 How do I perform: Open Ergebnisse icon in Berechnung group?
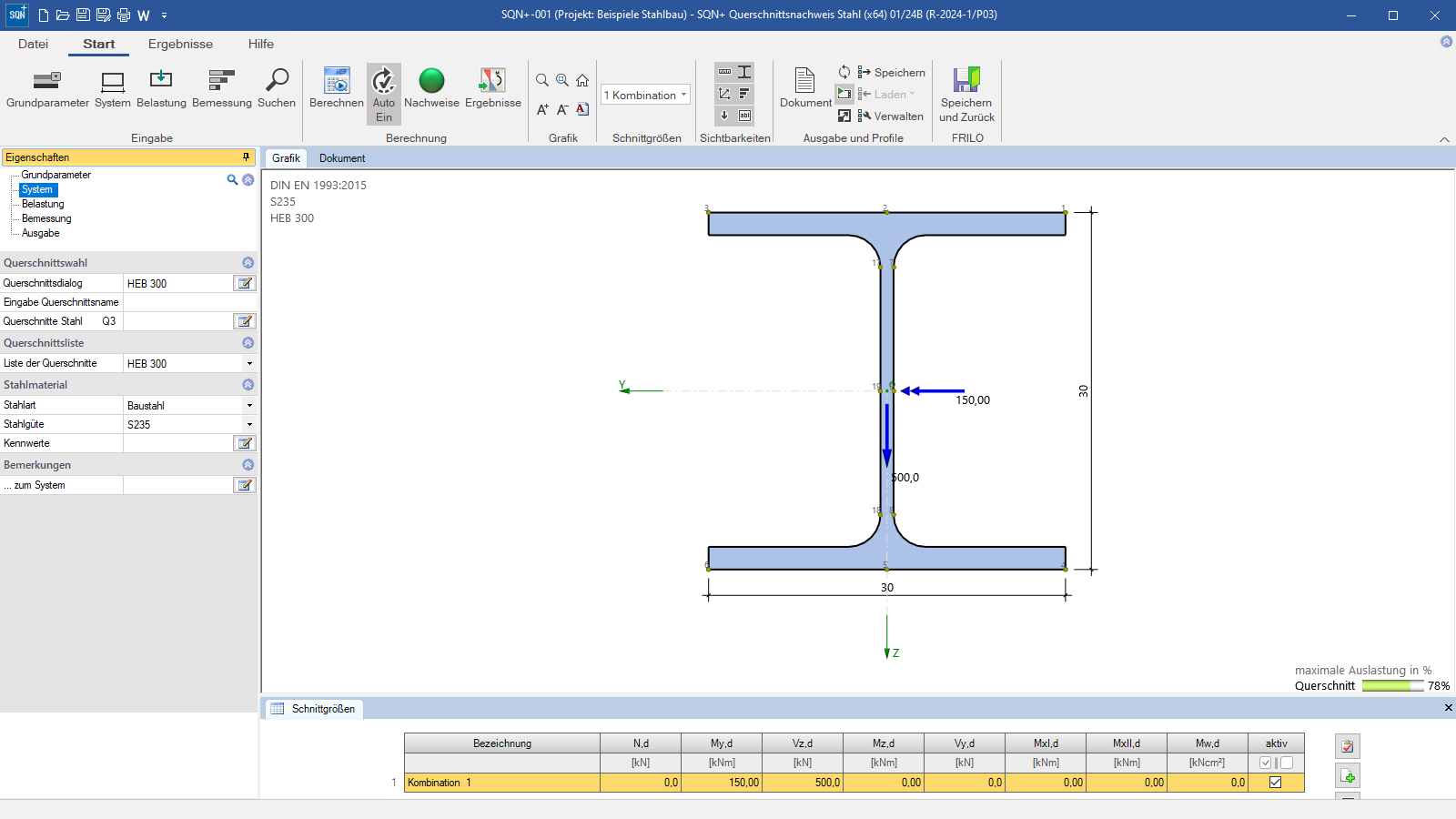493,89
